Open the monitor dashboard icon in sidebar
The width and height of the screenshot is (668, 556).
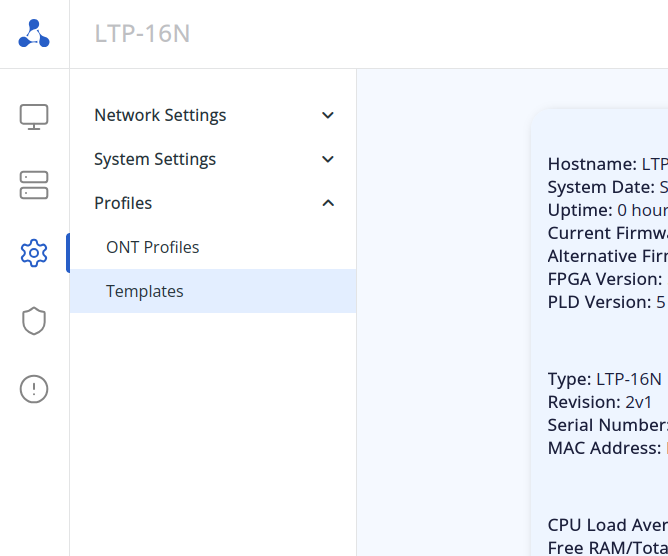34,116
